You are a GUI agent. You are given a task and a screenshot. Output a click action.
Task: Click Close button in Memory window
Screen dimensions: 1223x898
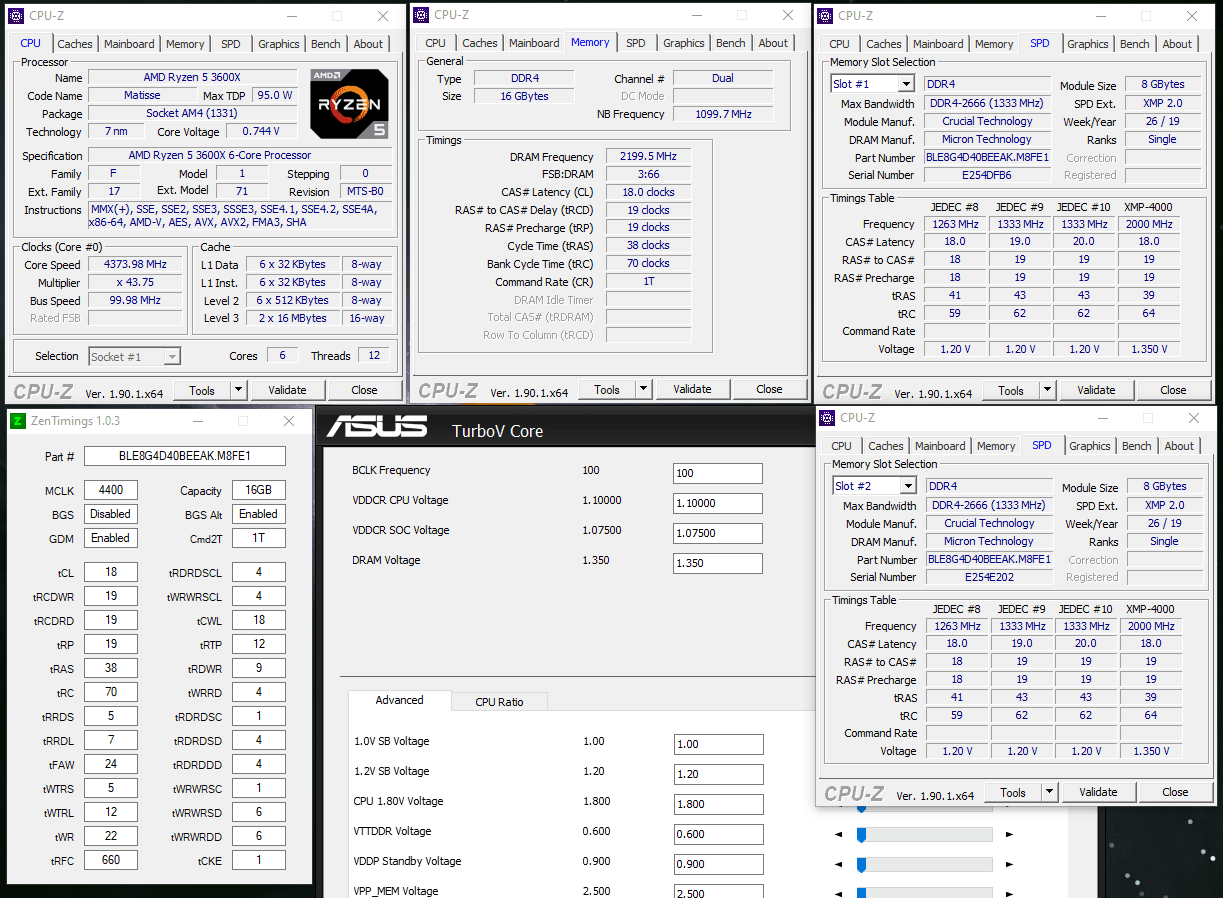click(769, 389)
